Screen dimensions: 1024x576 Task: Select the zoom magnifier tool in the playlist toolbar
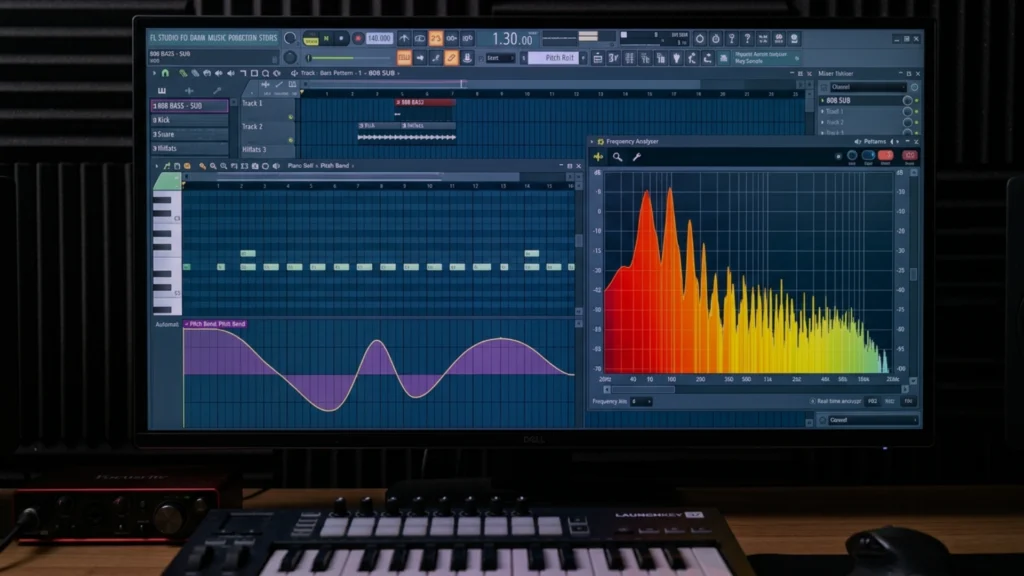pyautogui.click(x=265, y=73)
